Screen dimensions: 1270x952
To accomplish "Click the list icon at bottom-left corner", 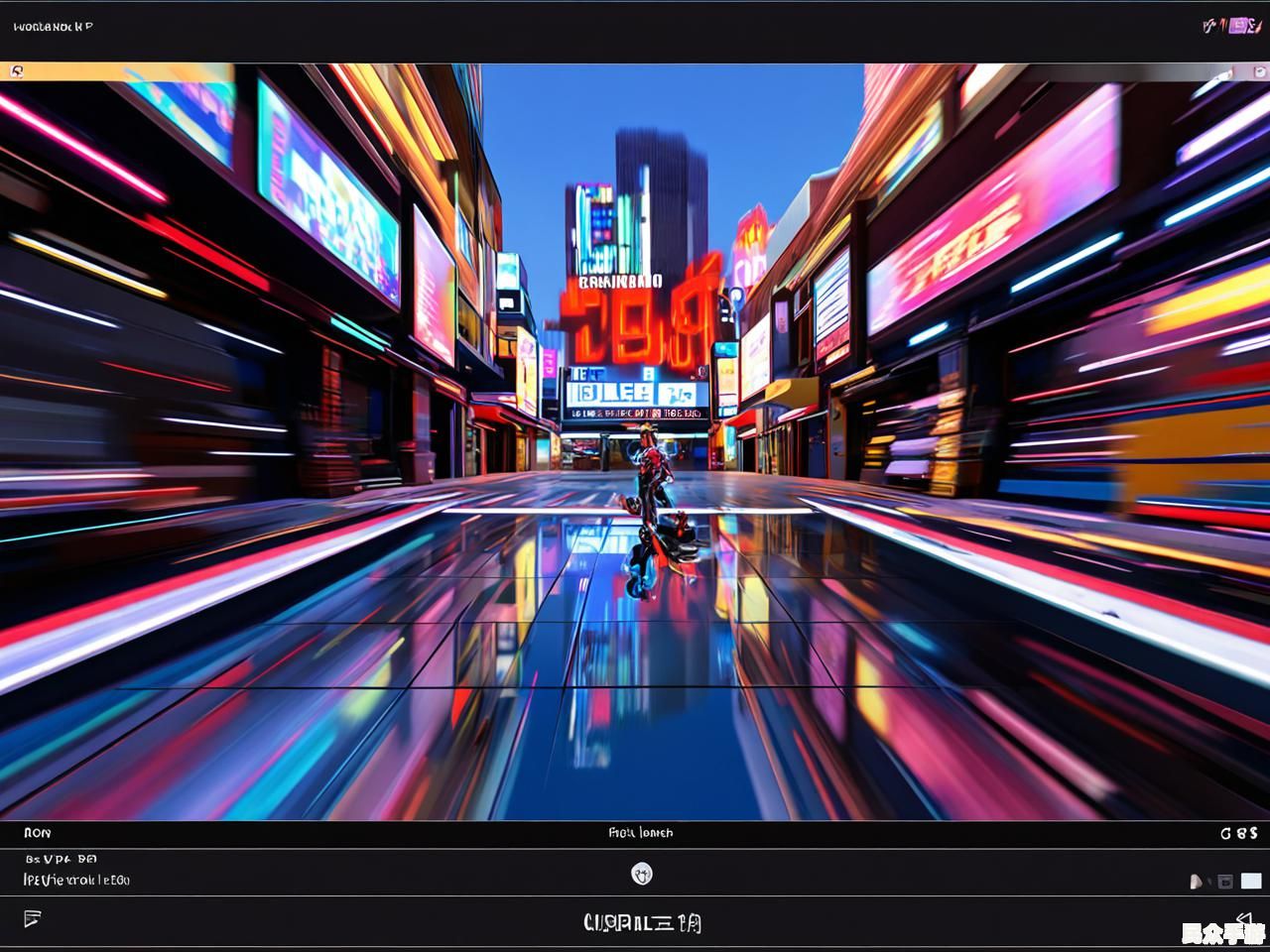I will [33, 918].
